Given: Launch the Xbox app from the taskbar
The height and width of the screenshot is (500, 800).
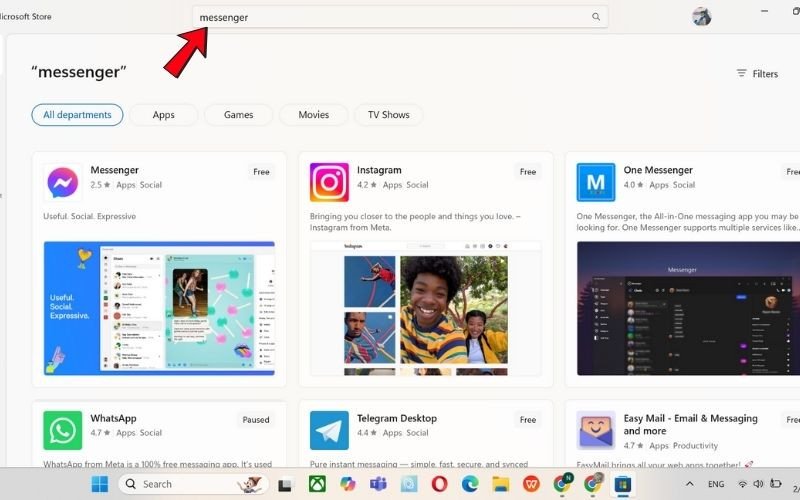Looking at the screenshot, I should pos(317,484).
